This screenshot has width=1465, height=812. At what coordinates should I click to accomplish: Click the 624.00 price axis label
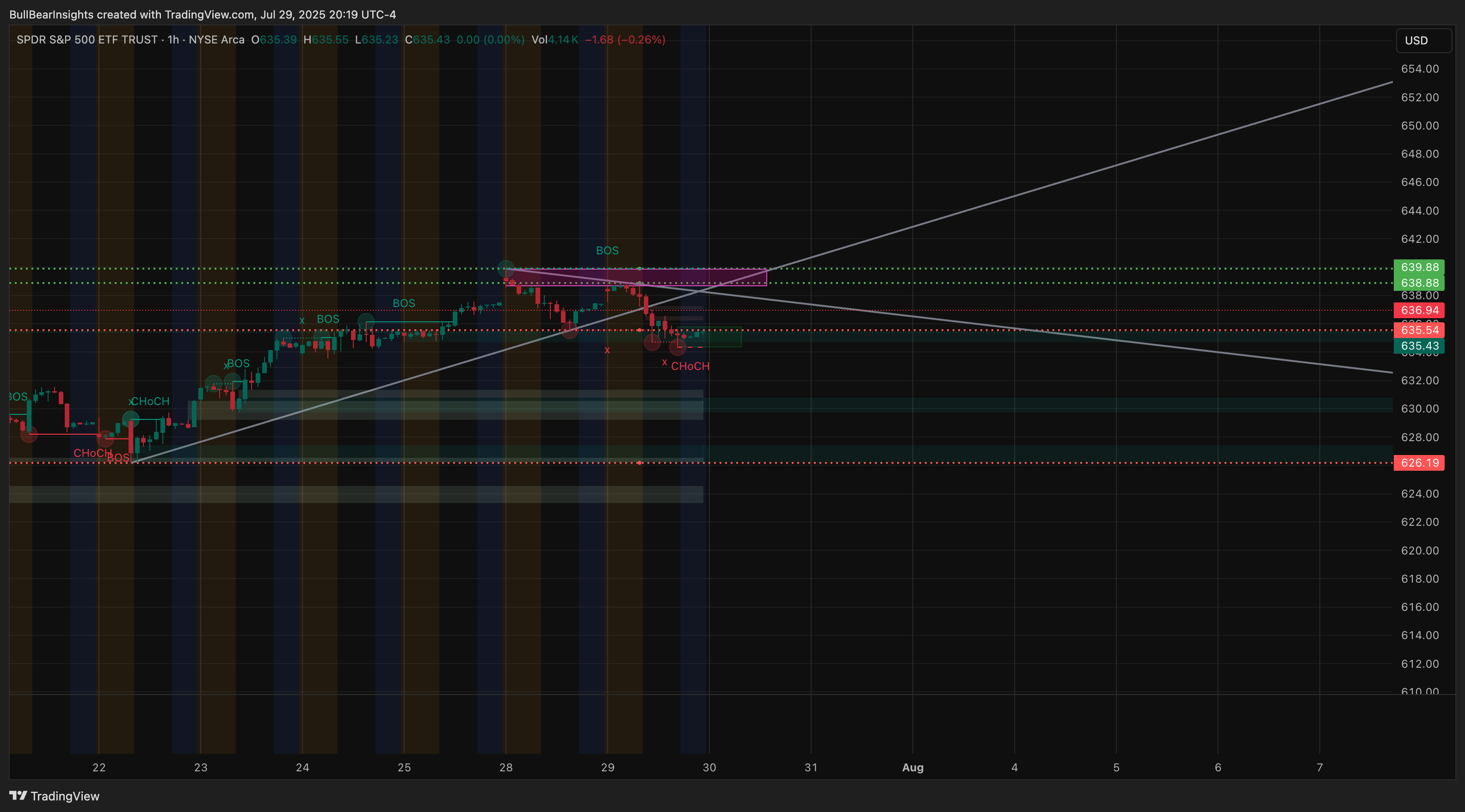click(x=1420, y=493)
